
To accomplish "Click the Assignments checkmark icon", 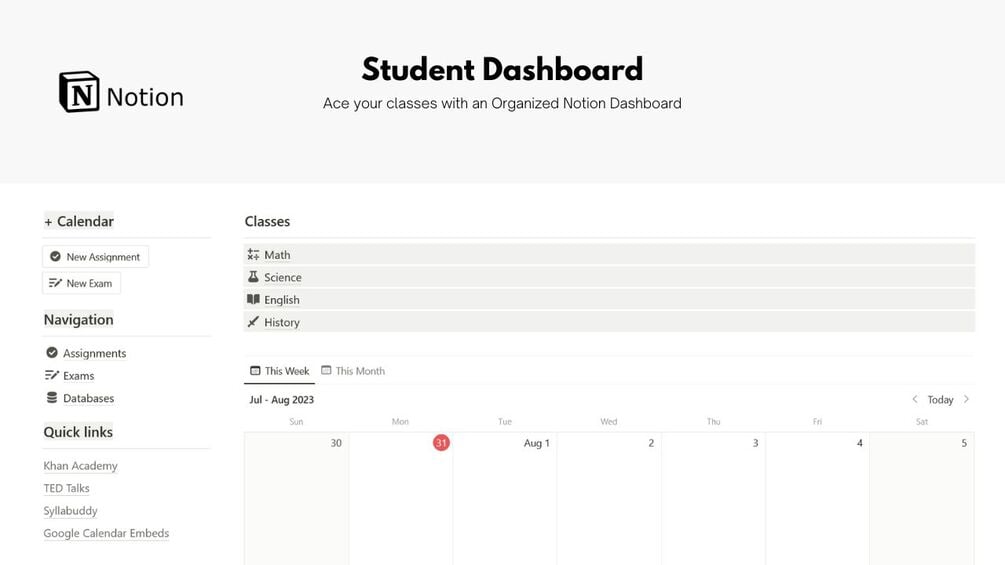I will [x=52, y=353].
